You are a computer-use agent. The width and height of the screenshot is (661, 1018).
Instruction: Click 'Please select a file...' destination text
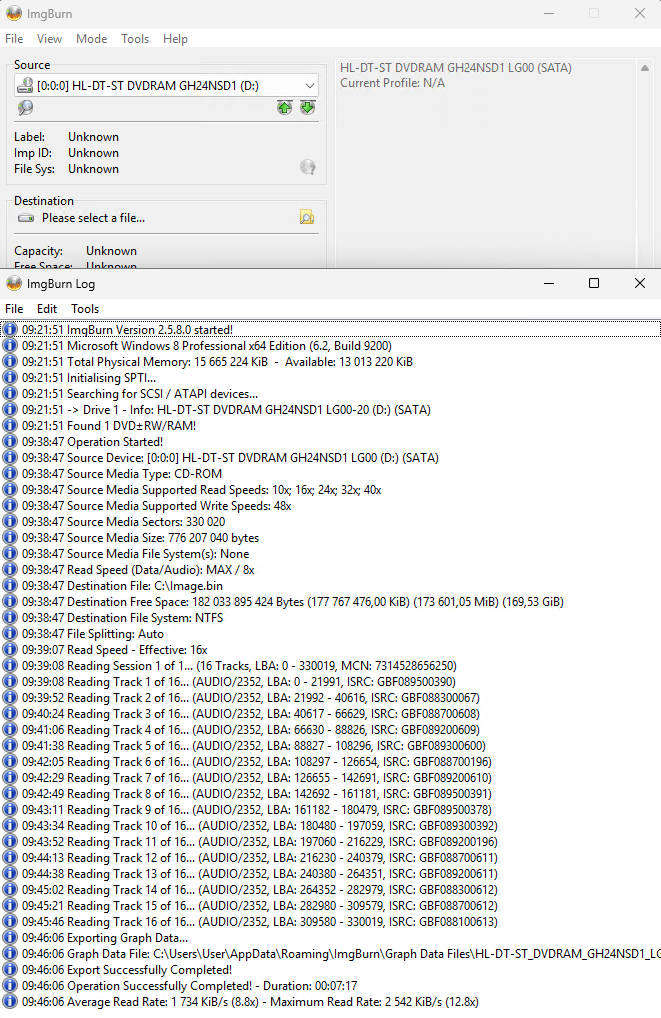[x=93, y=218]
